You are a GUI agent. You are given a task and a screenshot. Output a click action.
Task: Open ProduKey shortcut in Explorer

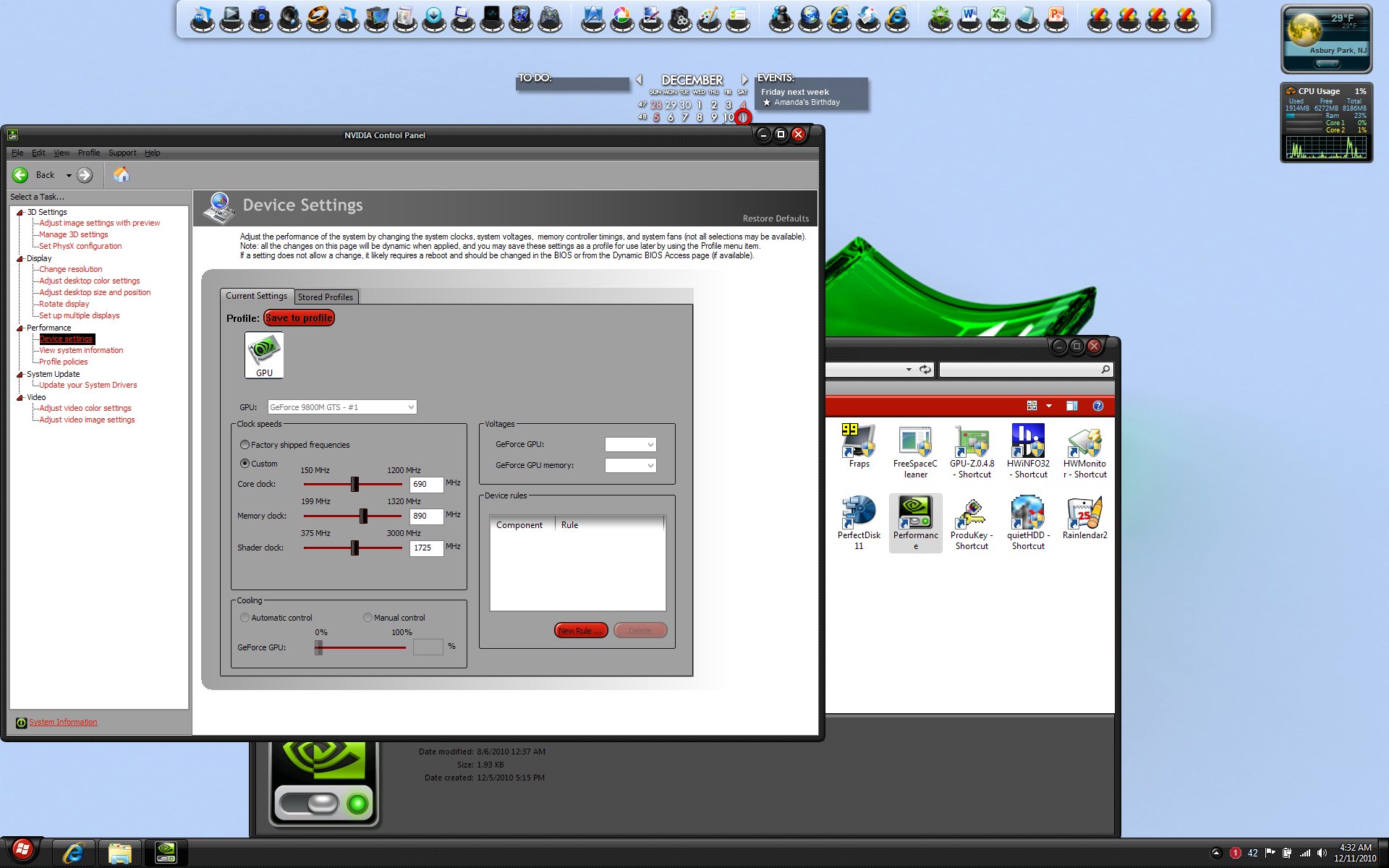pyautogui.click(x=972, y=523)
